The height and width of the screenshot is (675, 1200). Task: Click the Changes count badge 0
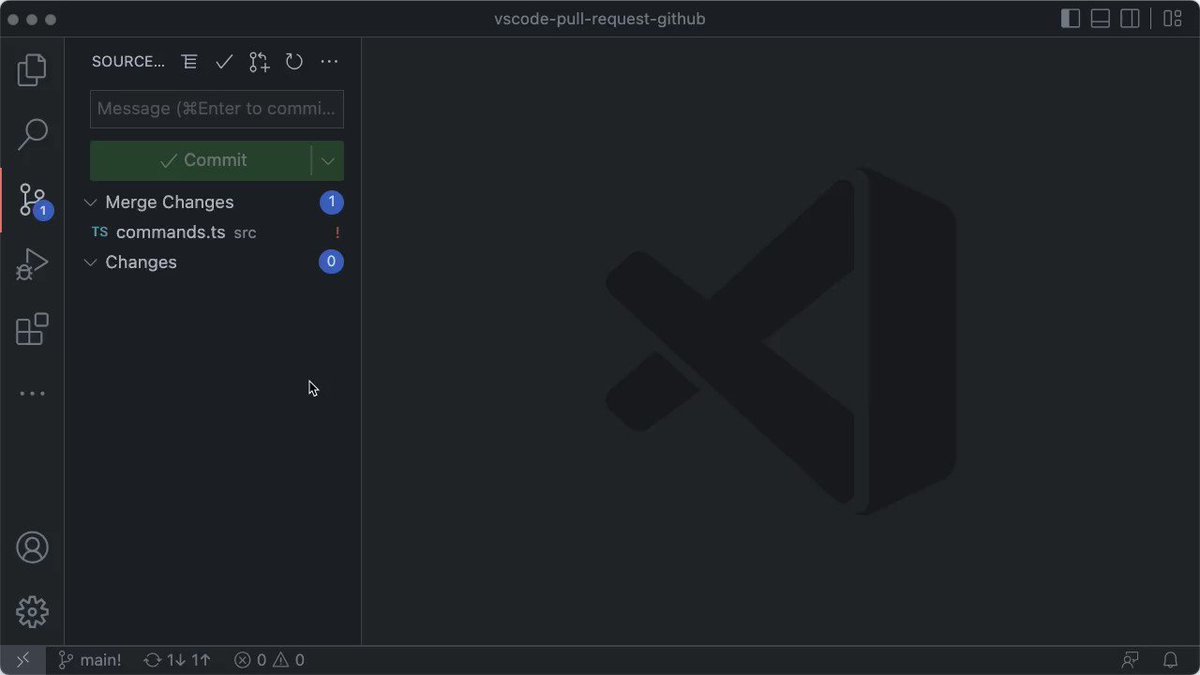[331, 262]
